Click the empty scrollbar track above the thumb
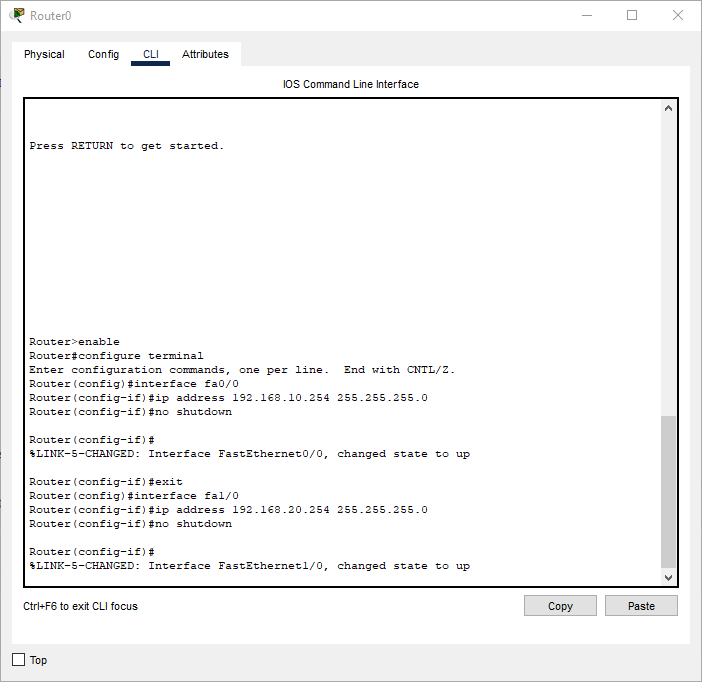Image resolution: width=702 pixels, height=682 pixels. 669,260
